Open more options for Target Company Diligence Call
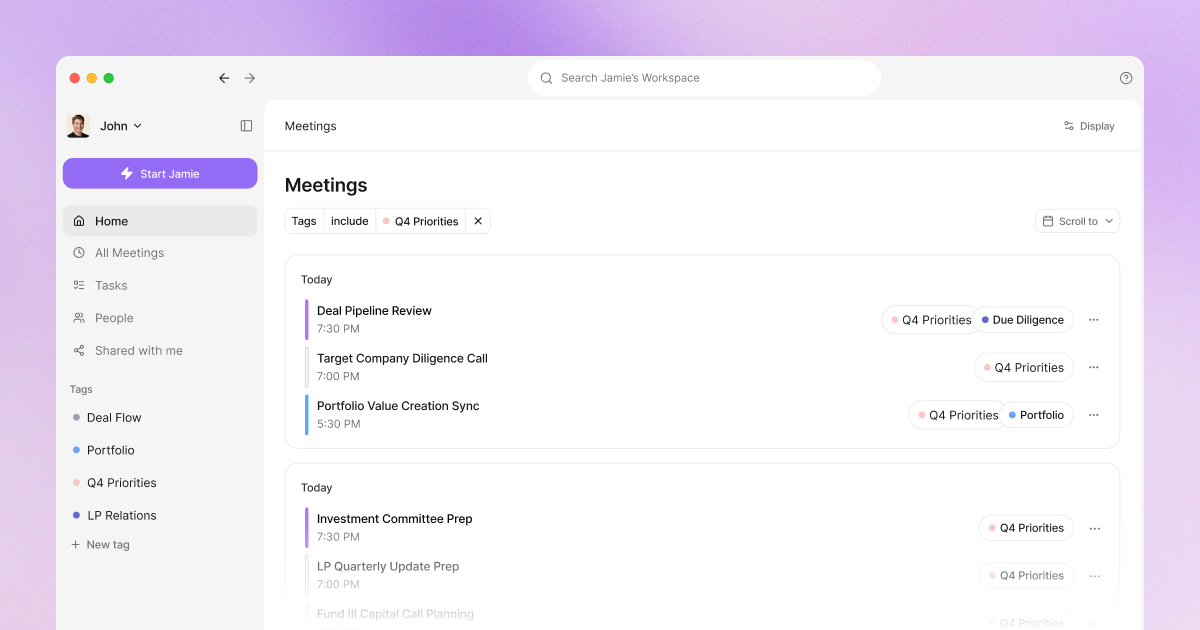This screenshot has width=1200, height=630. click(x=1094, y=367)
